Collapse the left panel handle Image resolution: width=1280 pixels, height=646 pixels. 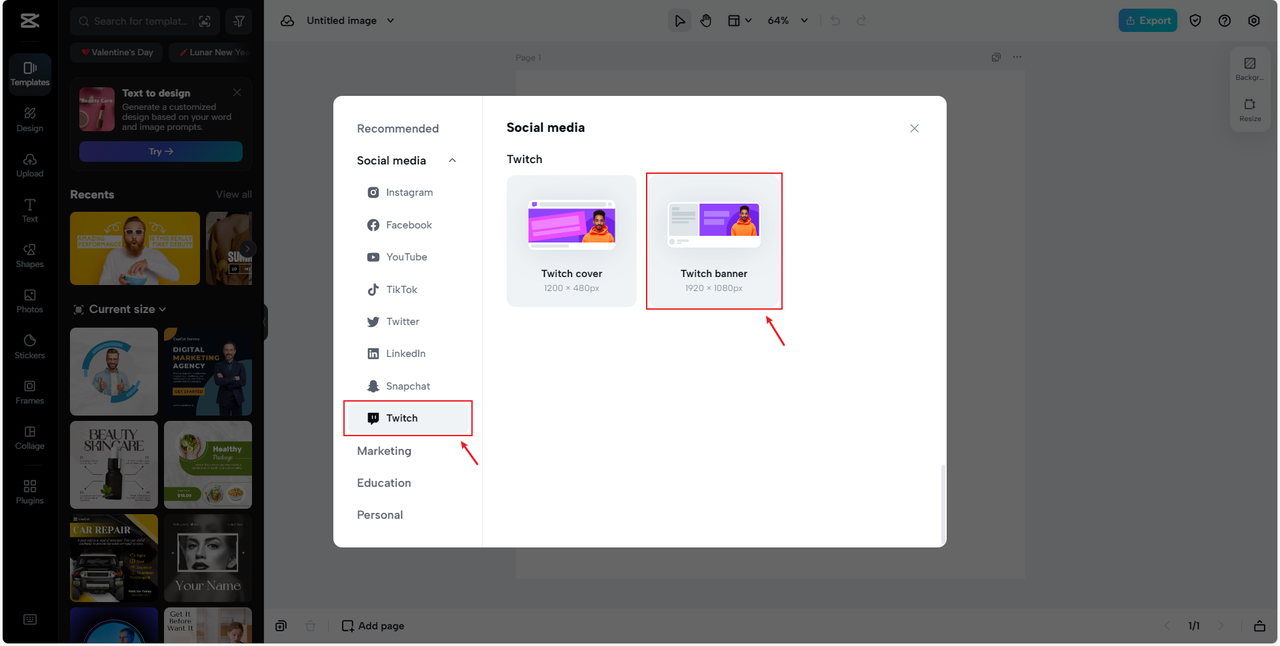click(266, 322)
